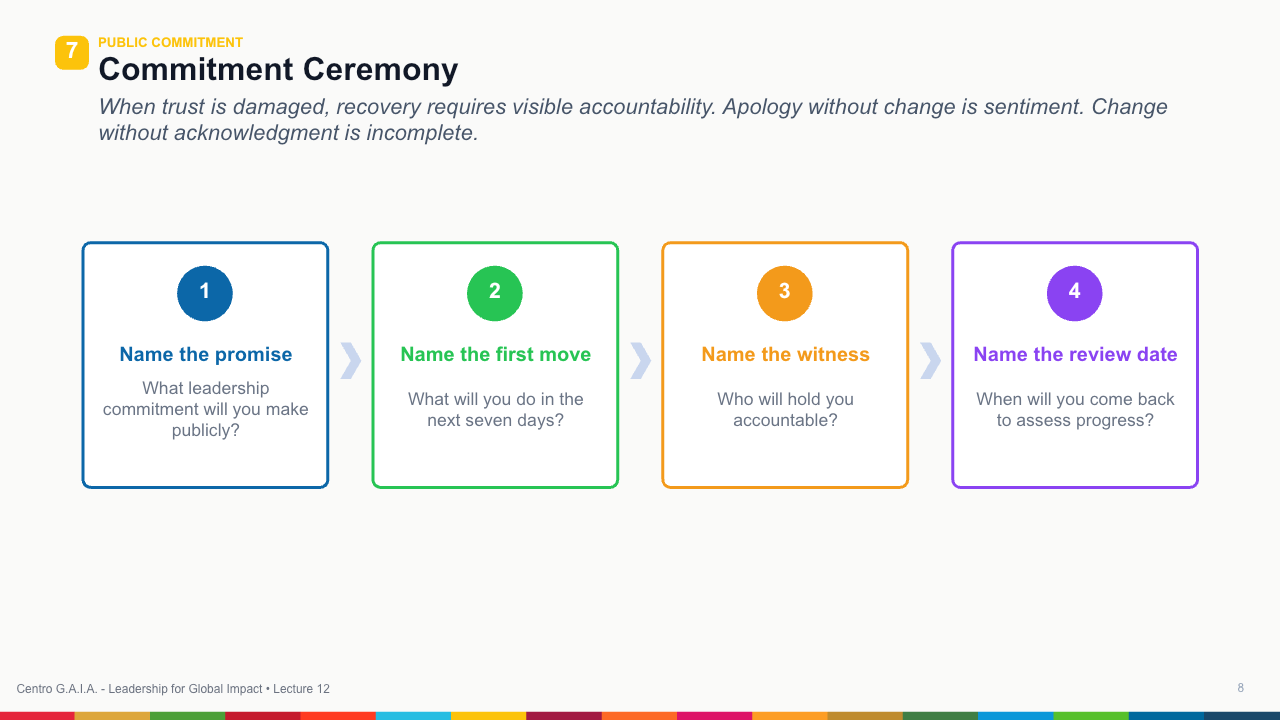
Task: Select the blue circle numbered 1
Action: 205,293
